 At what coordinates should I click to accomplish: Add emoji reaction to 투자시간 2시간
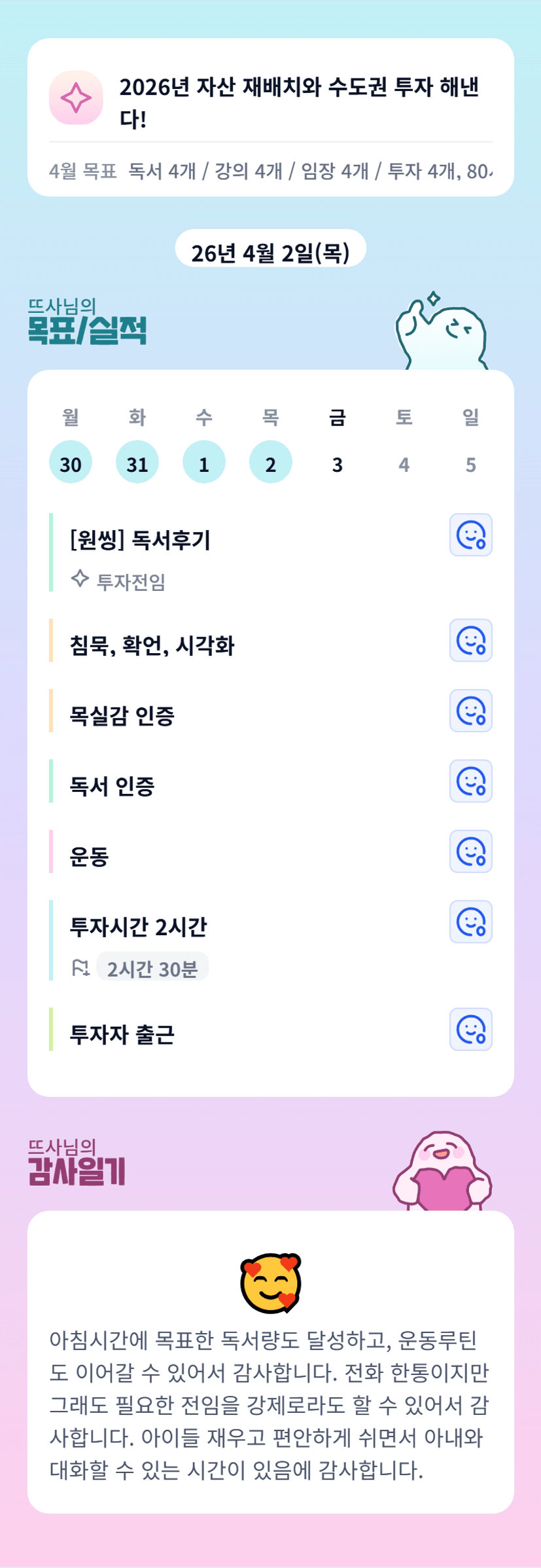pyautogui.click(x=470, y=921)
